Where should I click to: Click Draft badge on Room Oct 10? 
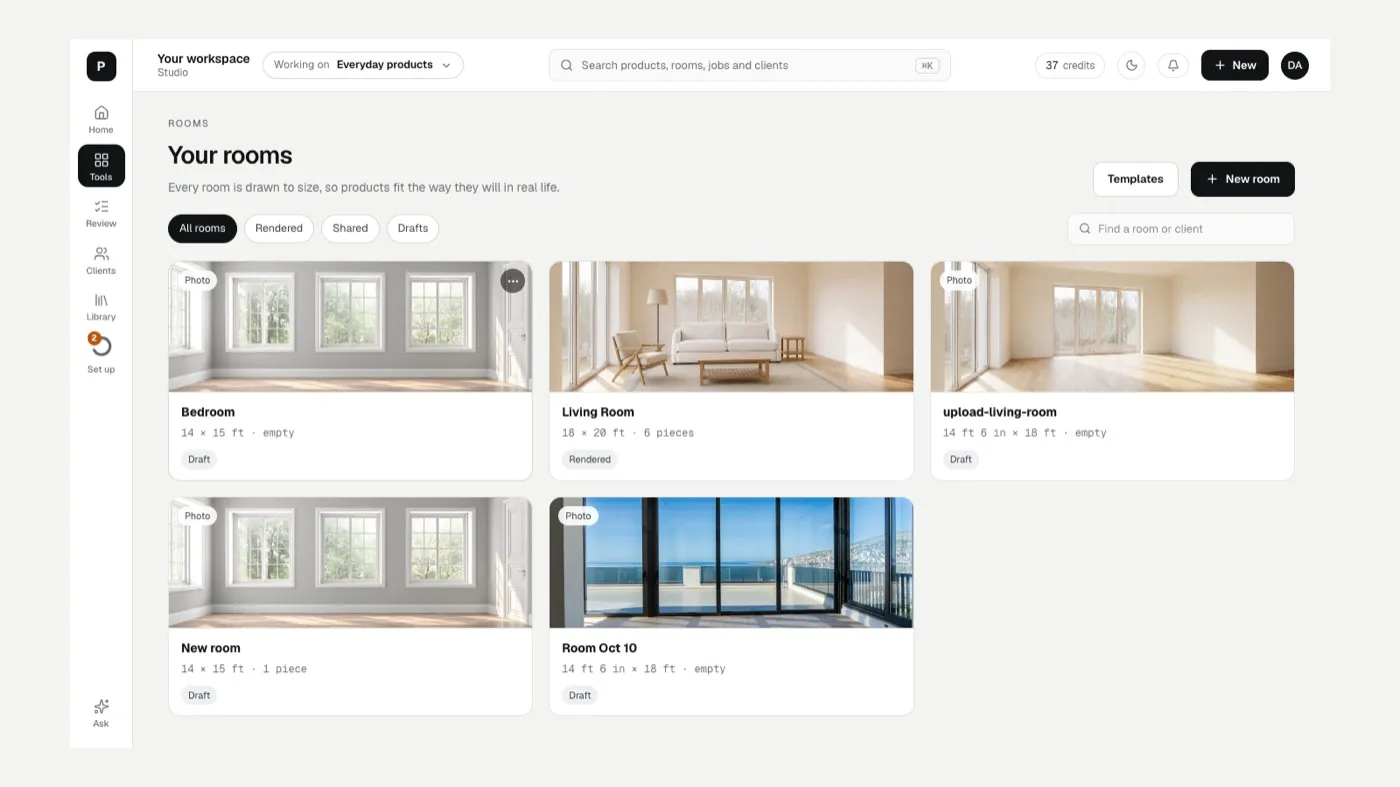coord(580,695)
